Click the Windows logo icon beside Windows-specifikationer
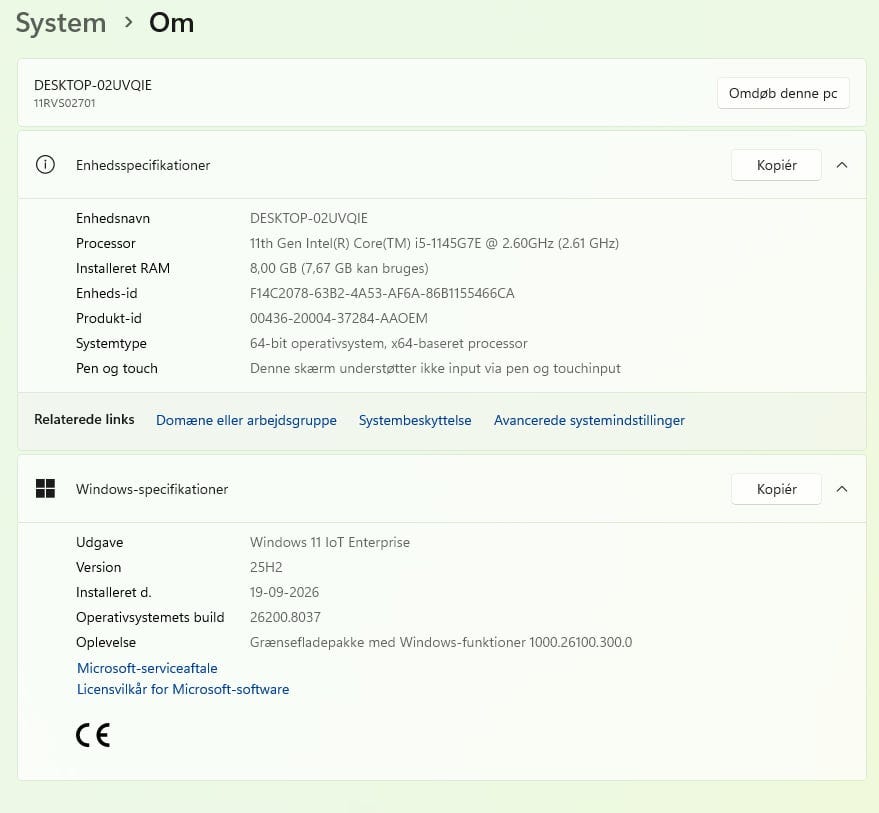This screenshot has width=879, height=813. point(45,489)
